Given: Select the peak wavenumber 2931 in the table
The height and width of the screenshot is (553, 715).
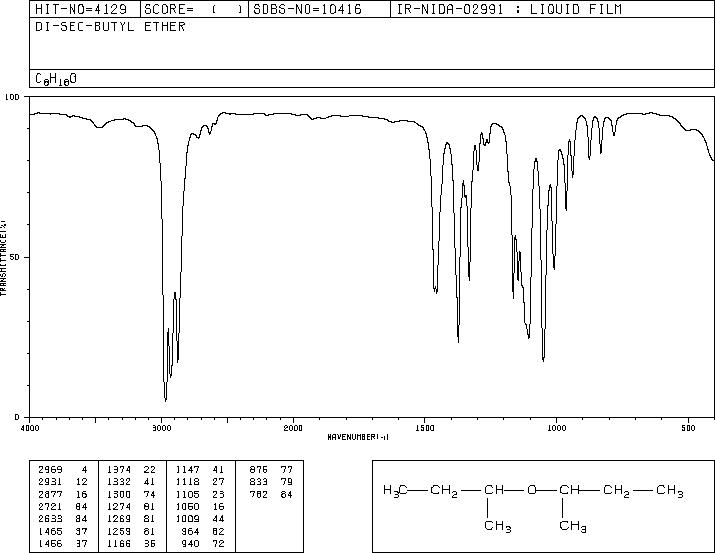Looking at the screenshot, I should coord(50,482).
